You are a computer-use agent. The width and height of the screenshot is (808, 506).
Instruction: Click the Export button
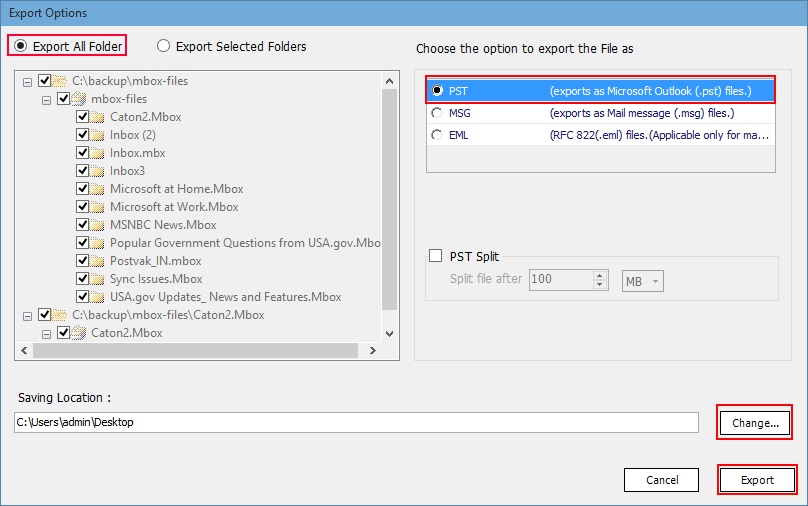coord(757,480)
